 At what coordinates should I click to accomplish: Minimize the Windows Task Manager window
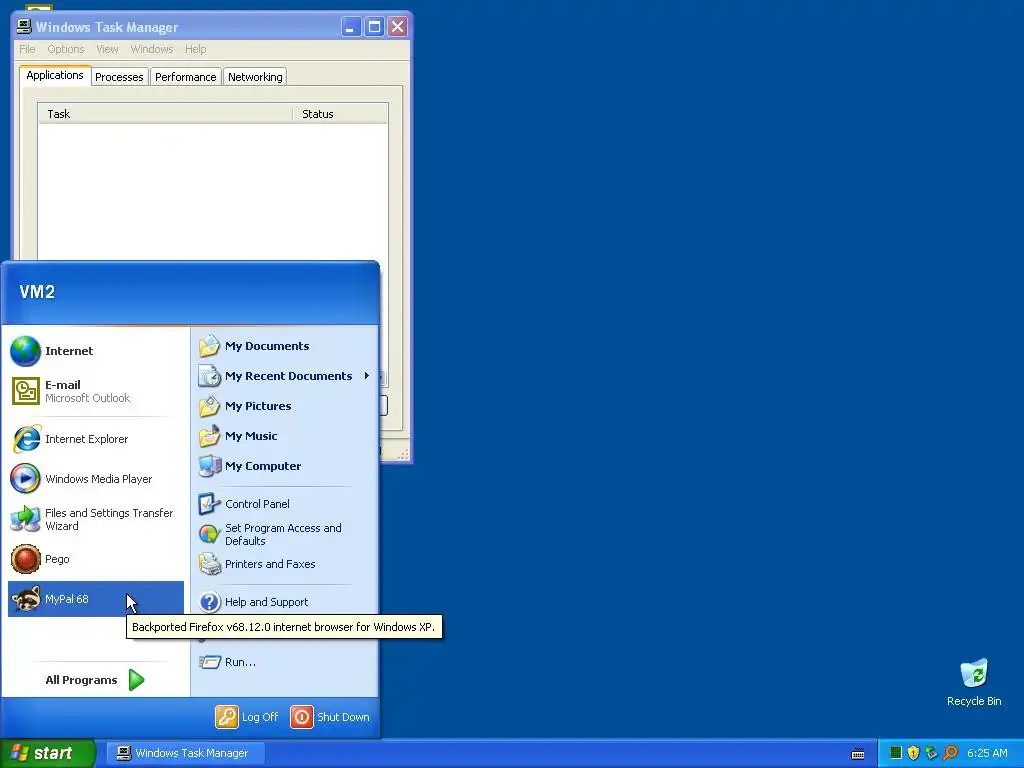(x=351, y=27)
